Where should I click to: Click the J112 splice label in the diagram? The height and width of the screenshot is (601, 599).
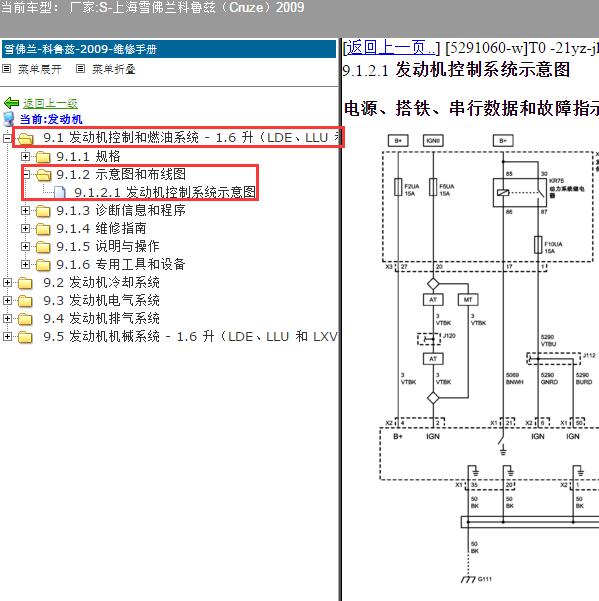[x=589, y=355]
